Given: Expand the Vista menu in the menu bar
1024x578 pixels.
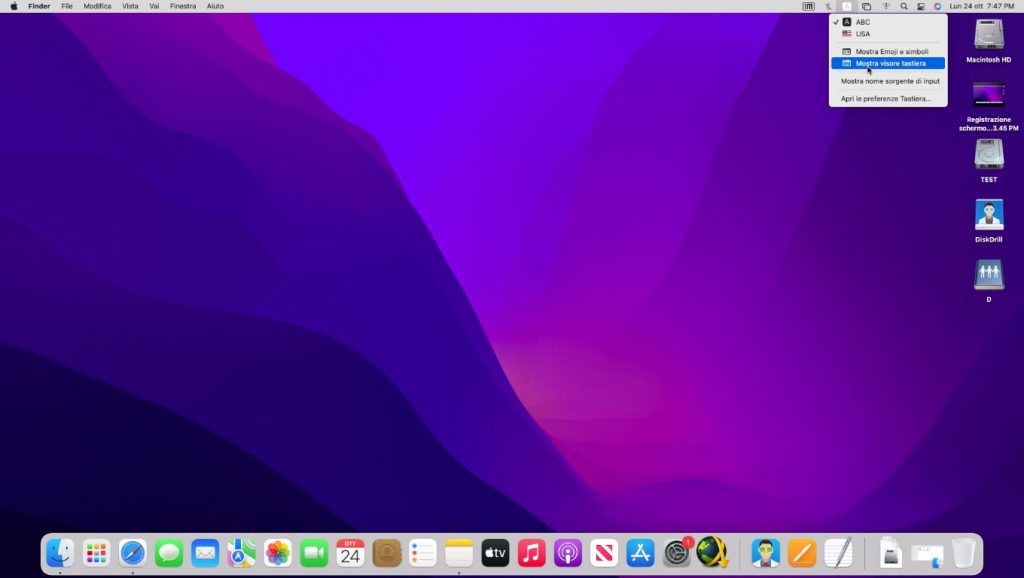Looking at the screenshot, I should [130, 6].
